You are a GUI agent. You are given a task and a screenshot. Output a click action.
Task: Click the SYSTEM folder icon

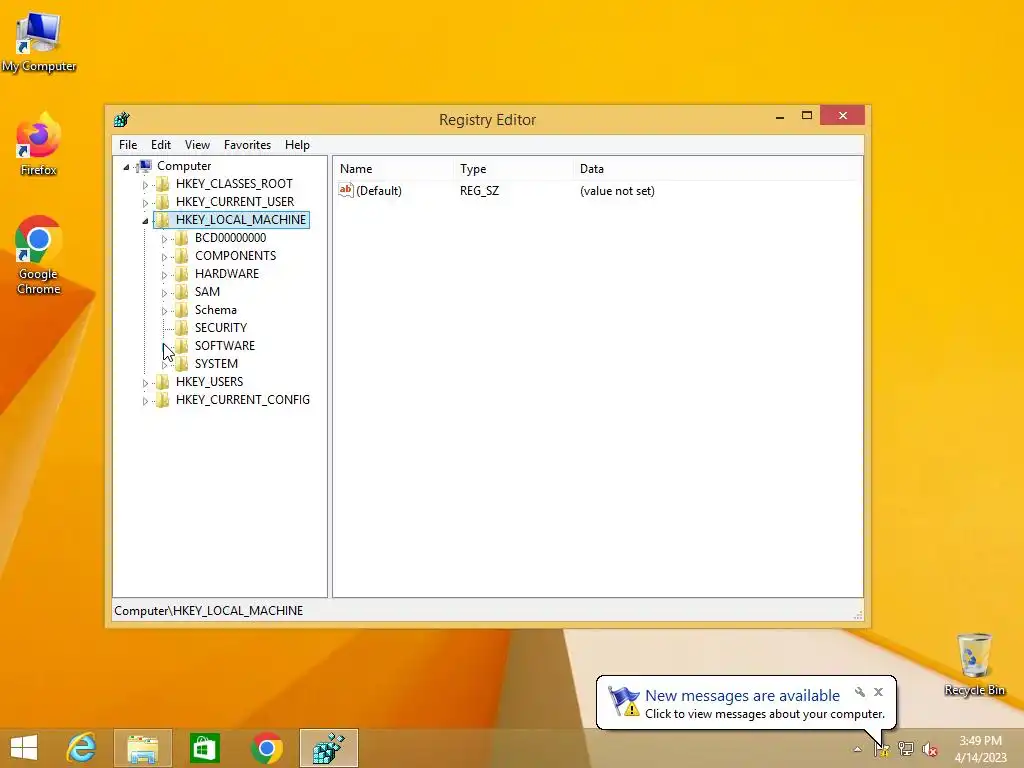point(182,363)
